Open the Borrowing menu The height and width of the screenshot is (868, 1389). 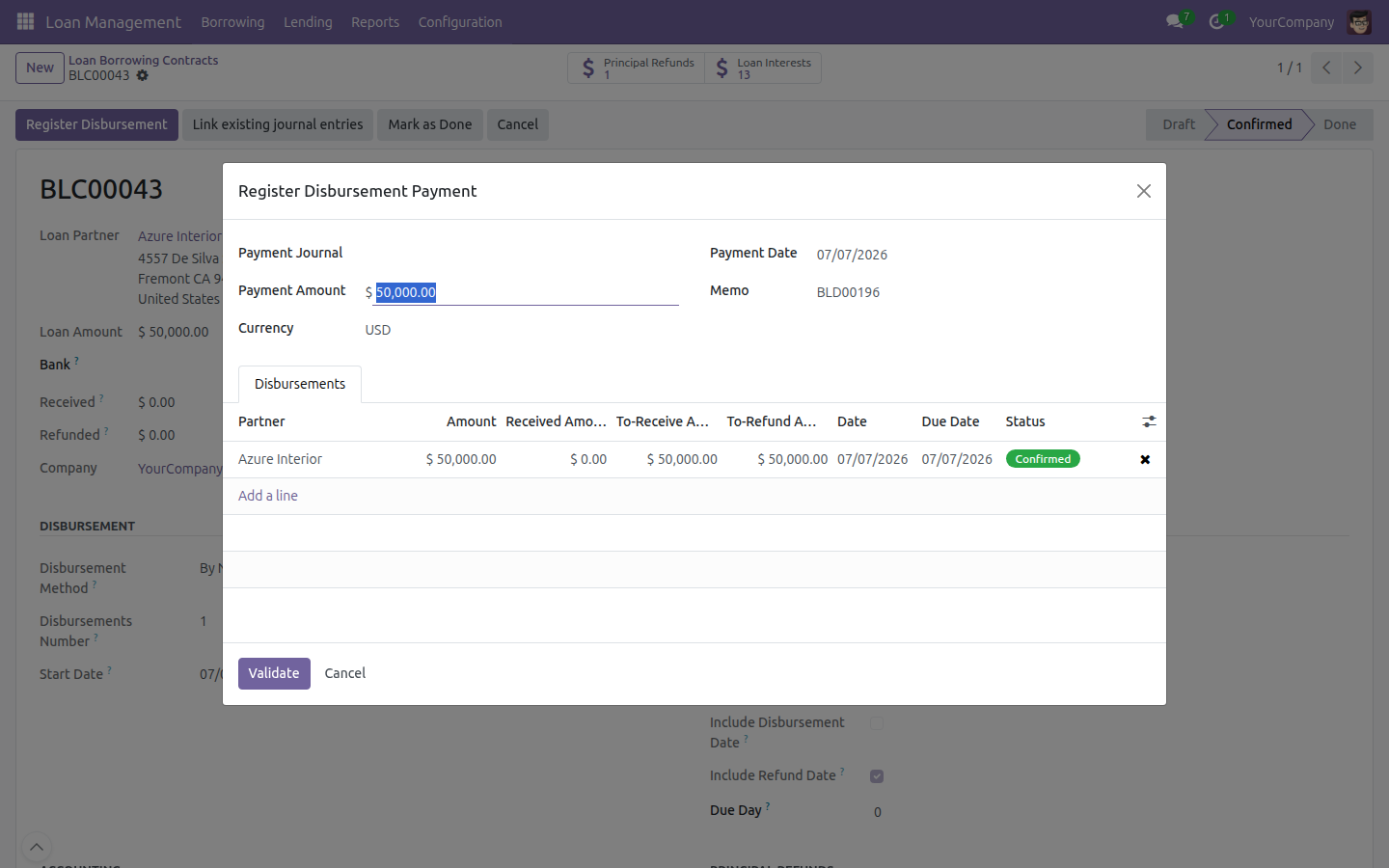tap(232, 21)
